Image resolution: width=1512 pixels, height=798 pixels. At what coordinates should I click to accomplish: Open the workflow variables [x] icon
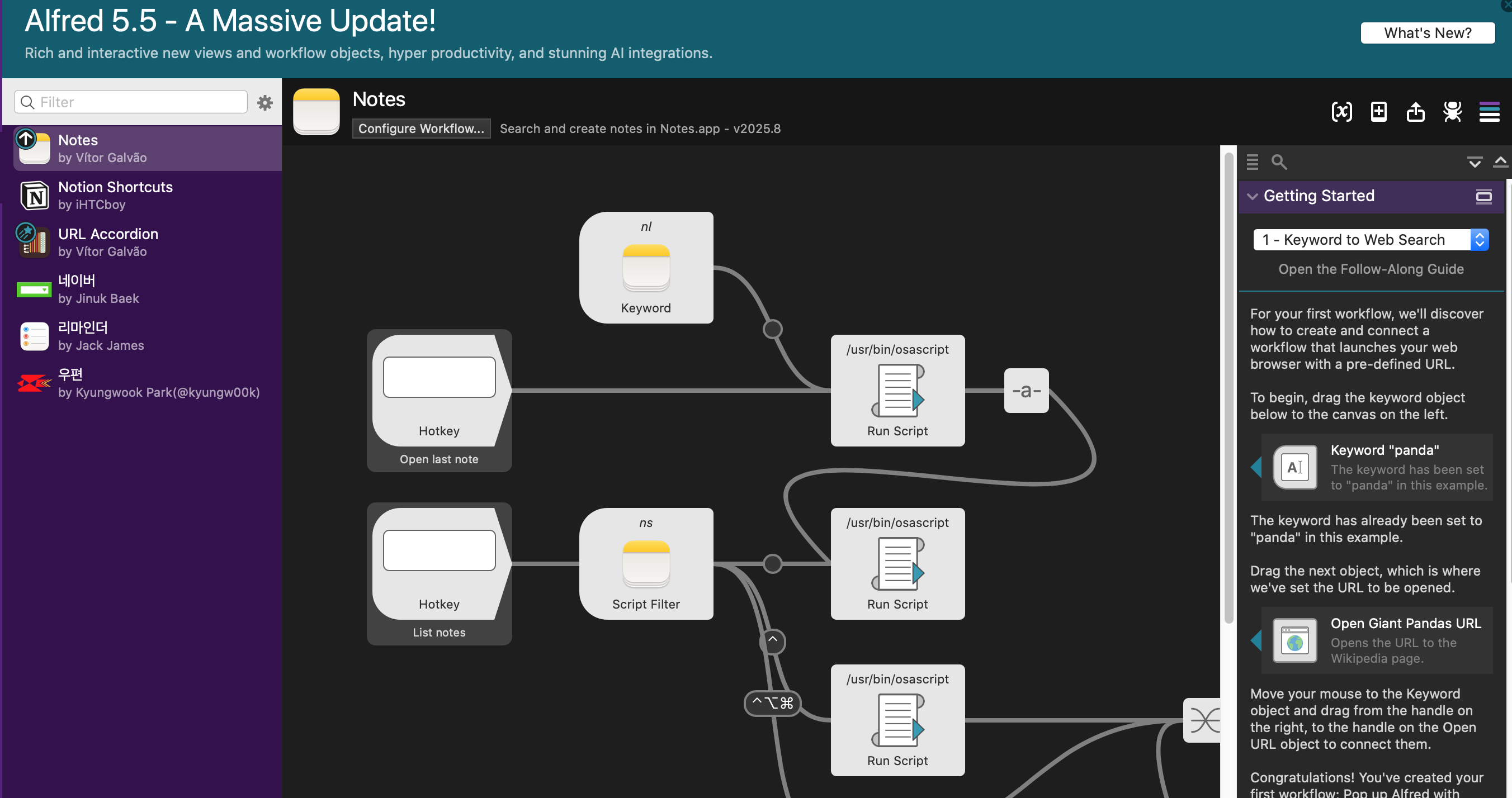click(x=1342, y=112)
